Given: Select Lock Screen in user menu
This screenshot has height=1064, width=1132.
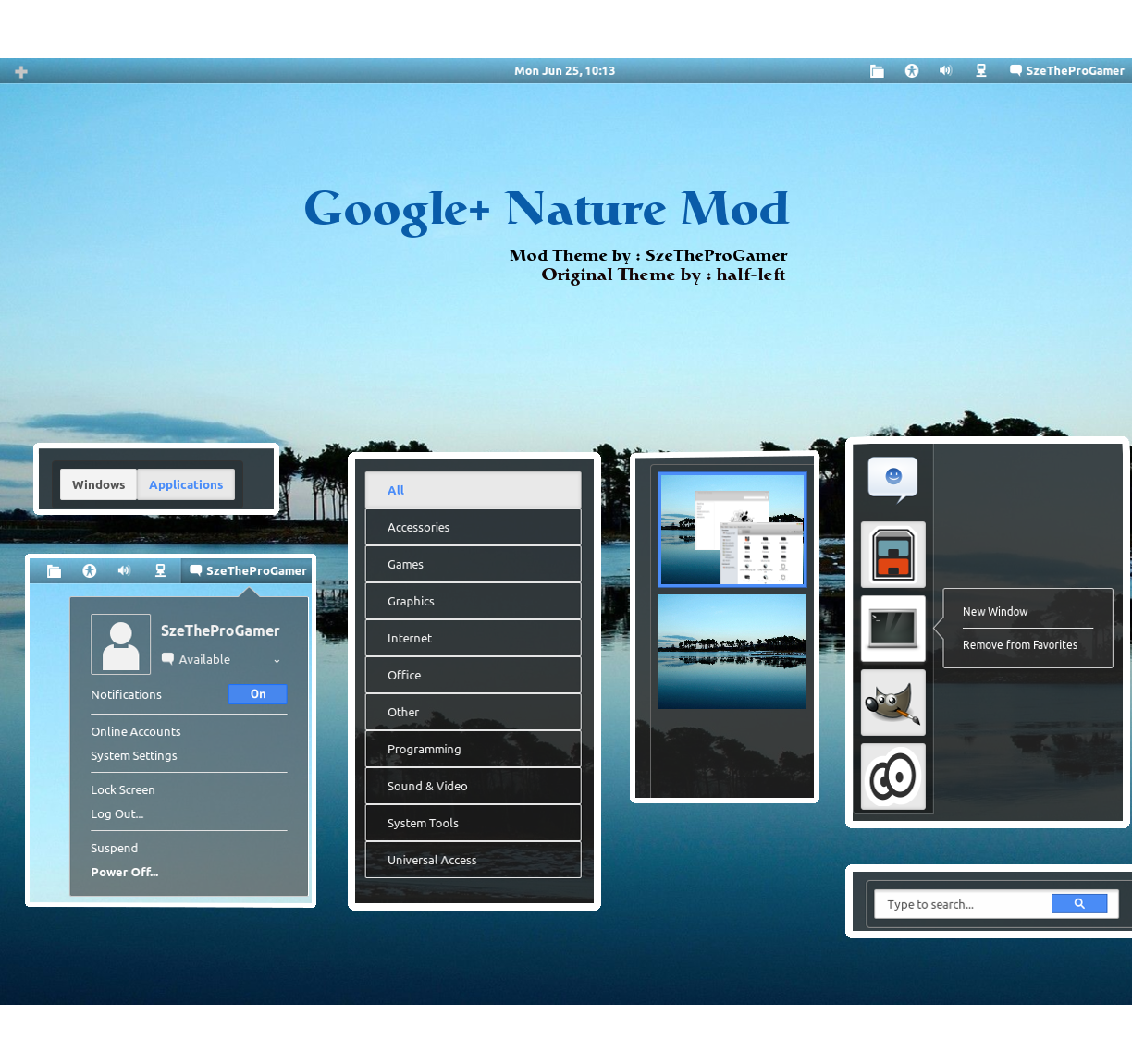Looking at the screenshot, I should 123,789.
